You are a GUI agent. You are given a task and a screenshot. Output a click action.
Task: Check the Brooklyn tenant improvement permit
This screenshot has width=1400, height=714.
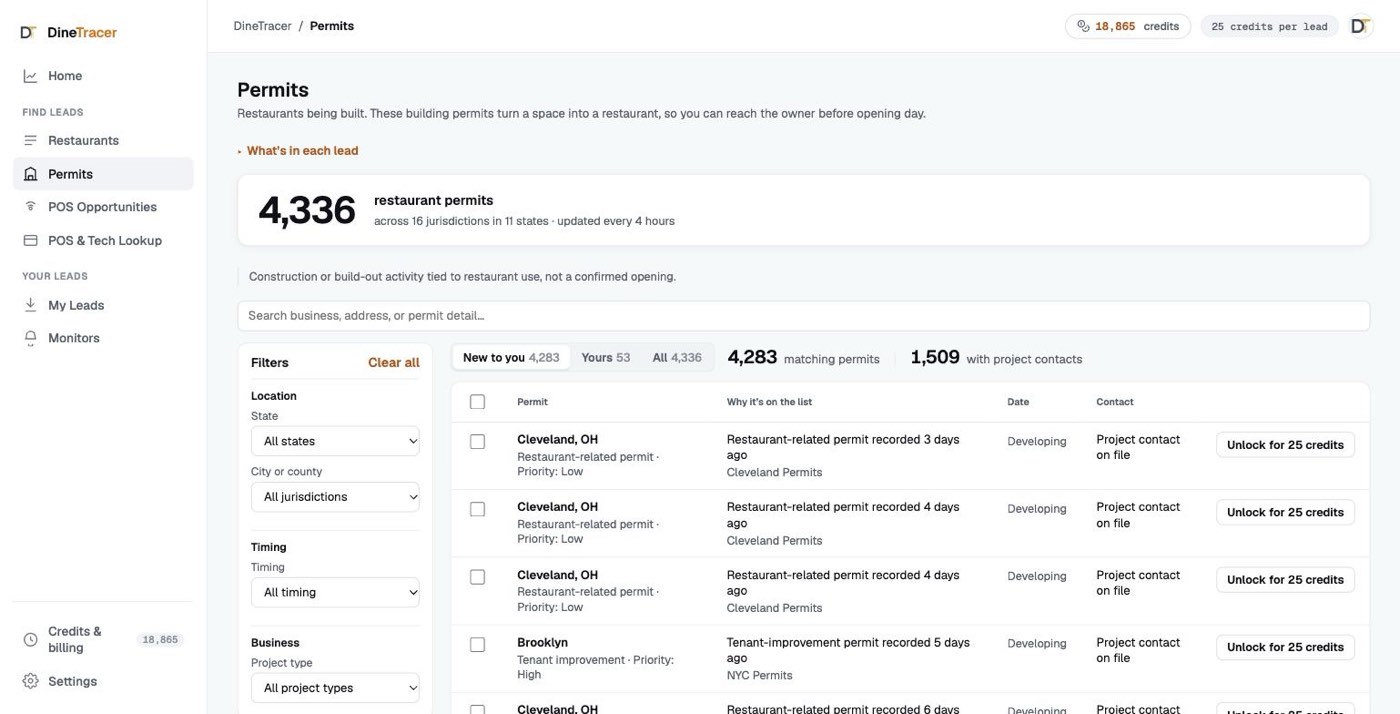tap(477, 644)
